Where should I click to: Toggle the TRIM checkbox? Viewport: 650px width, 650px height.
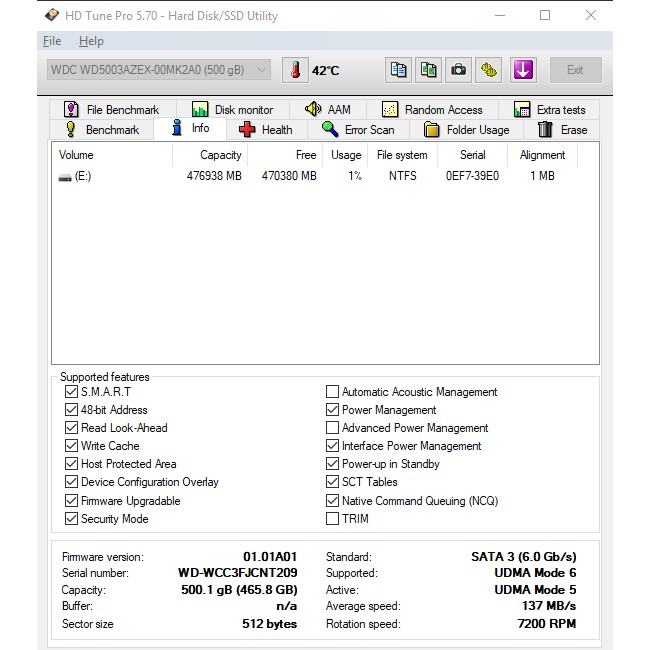(x=332, y=518)
